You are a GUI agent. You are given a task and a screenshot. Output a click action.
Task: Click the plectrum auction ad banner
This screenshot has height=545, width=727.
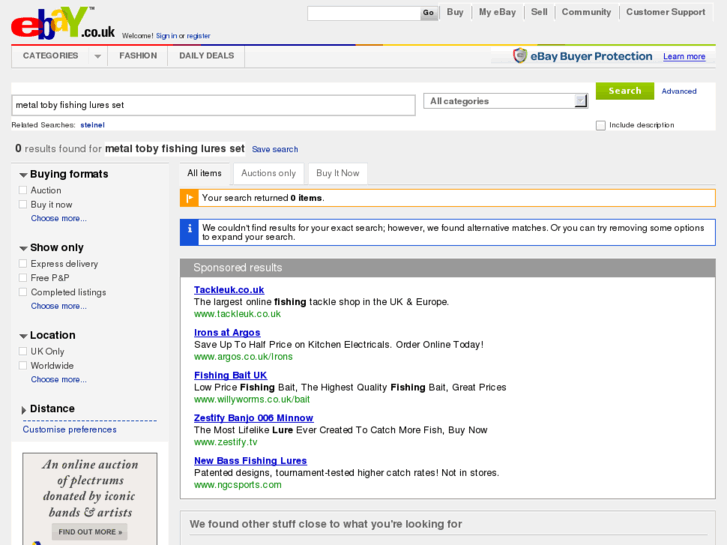click(x=90, y=499)
